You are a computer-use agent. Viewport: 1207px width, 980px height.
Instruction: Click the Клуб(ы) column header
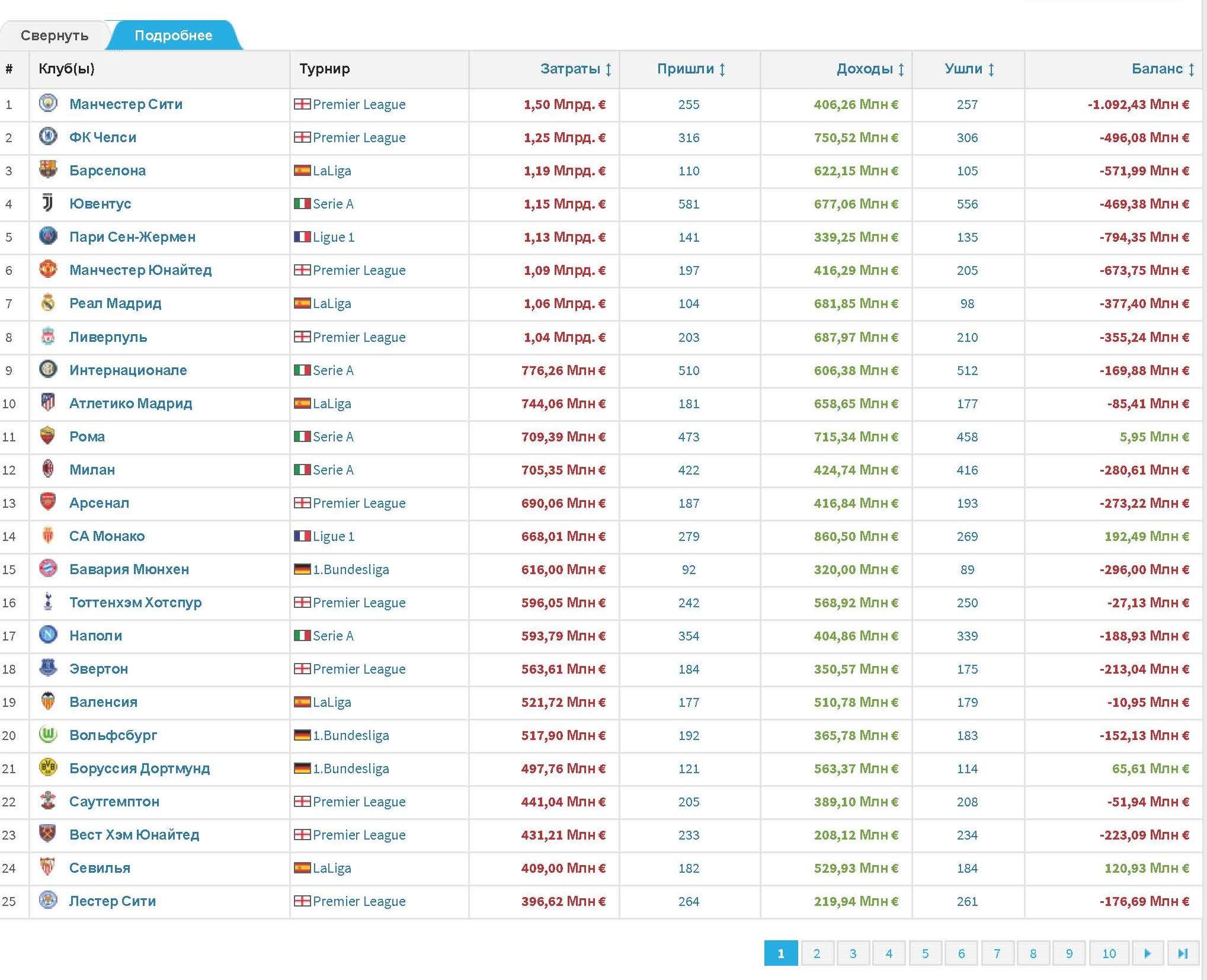[66, 69]
